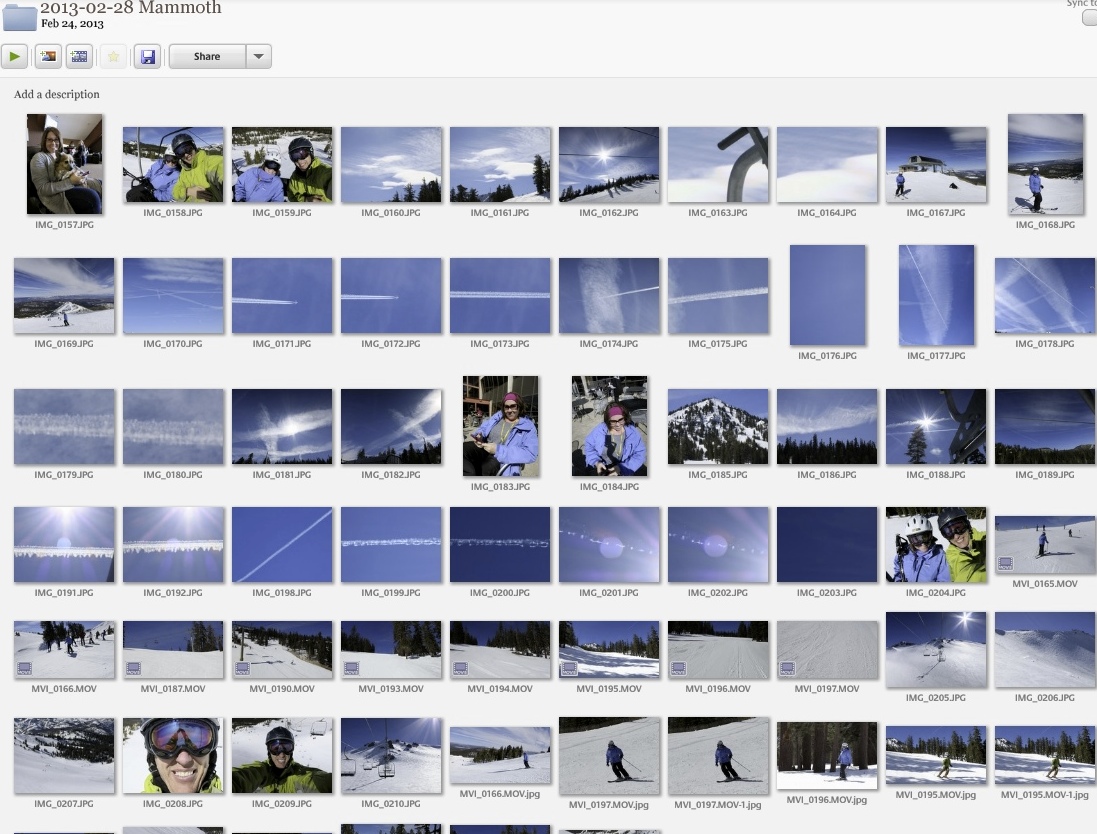
Task: Start a slideshow with the green play icon
Action: point(14,56)
